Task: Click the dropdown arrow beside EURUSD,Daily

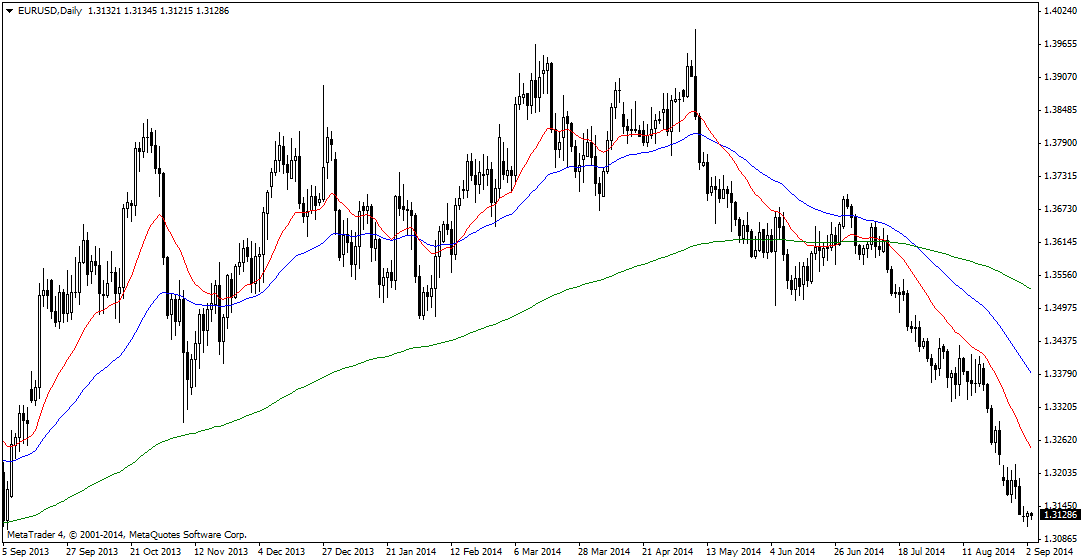Action: pos(9,11)
